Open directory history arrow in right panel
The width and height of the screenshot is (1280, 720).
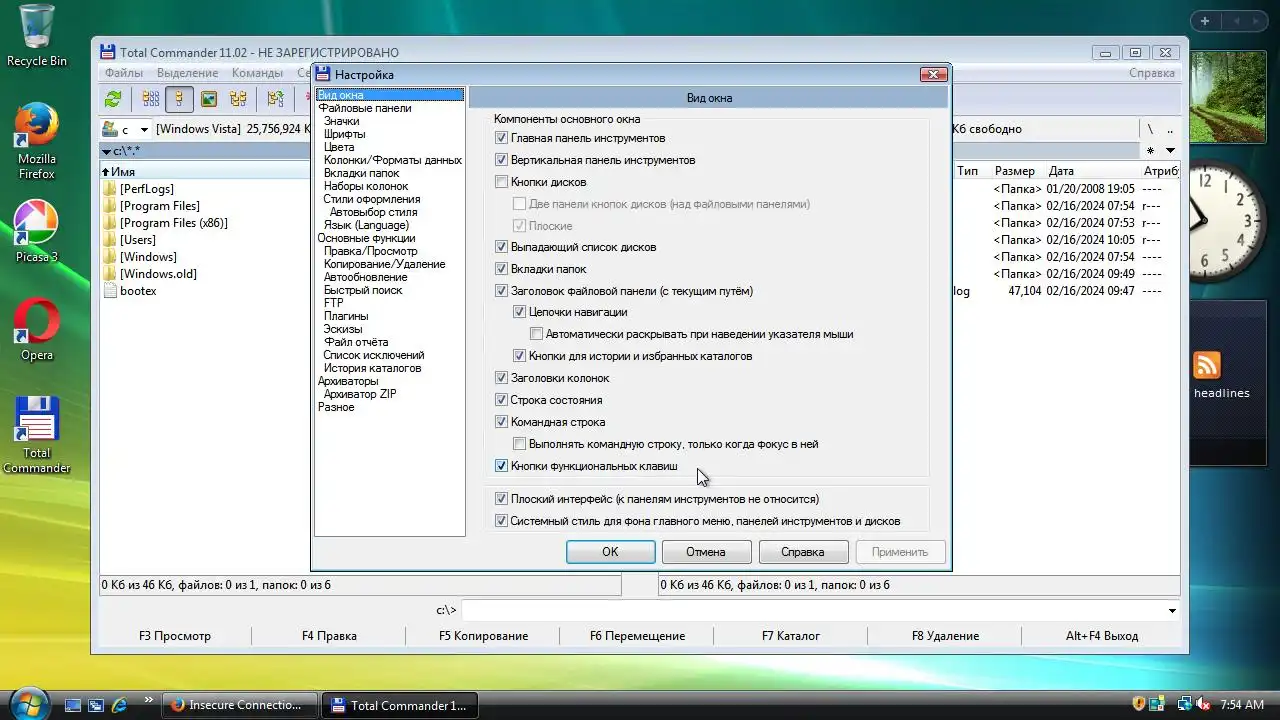point(1170,151)
